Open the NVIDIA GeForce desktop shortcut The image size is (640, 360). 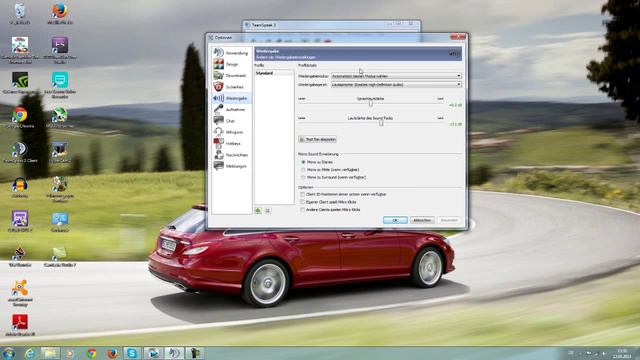click(20, 83)
